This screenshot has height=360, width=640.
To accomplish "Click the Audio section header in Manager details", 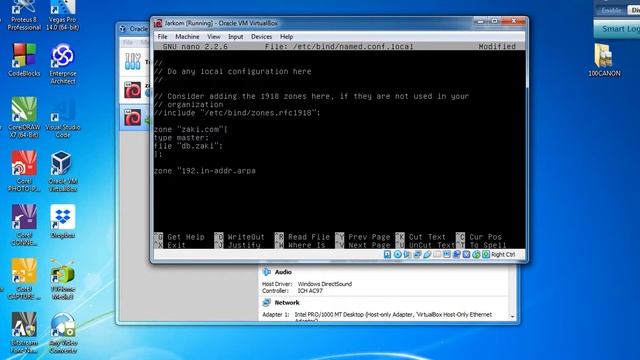I will [x=283, y=272].
